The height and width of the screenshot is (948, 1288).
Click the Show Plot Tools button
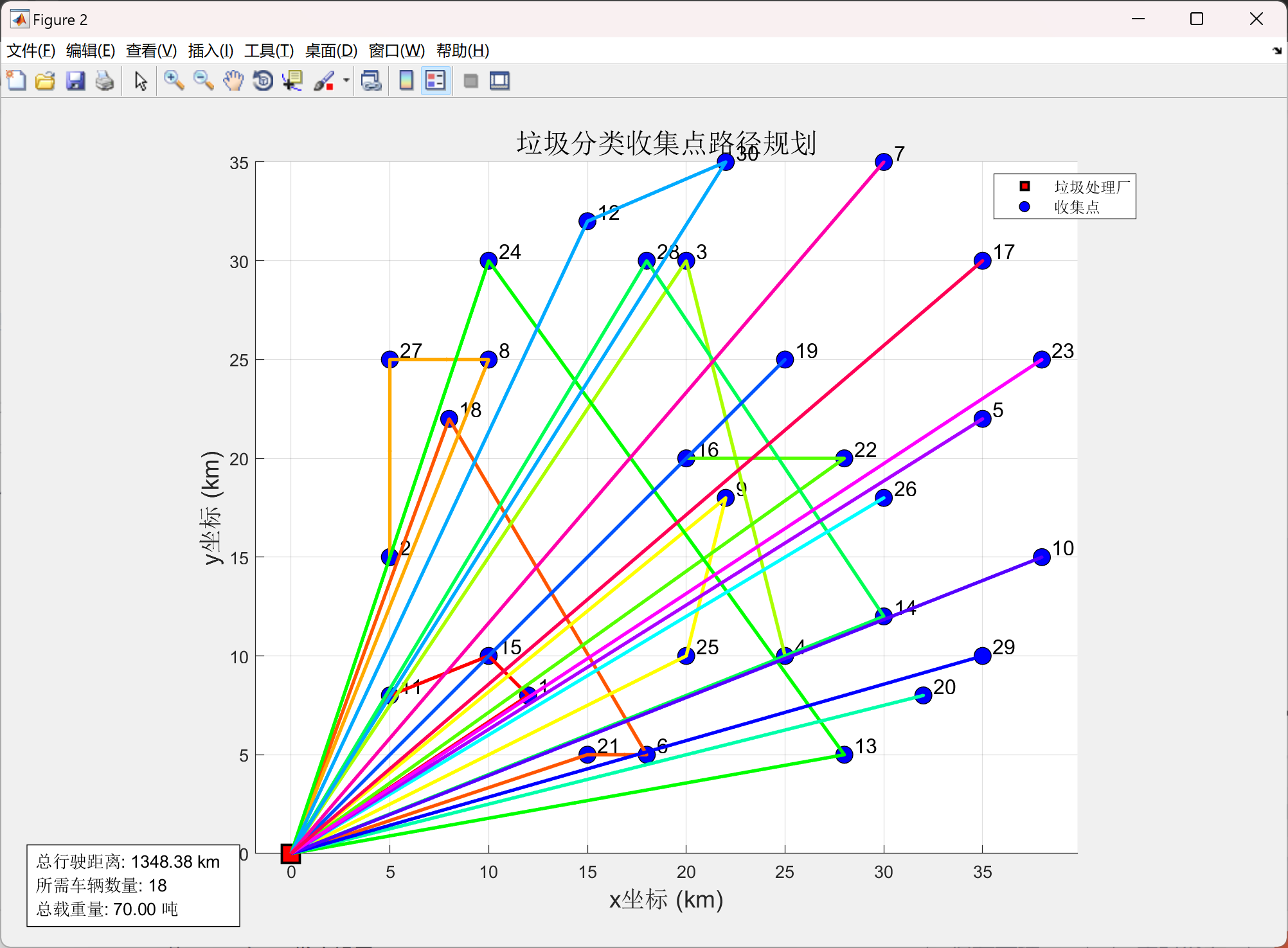tap(500, 81)
